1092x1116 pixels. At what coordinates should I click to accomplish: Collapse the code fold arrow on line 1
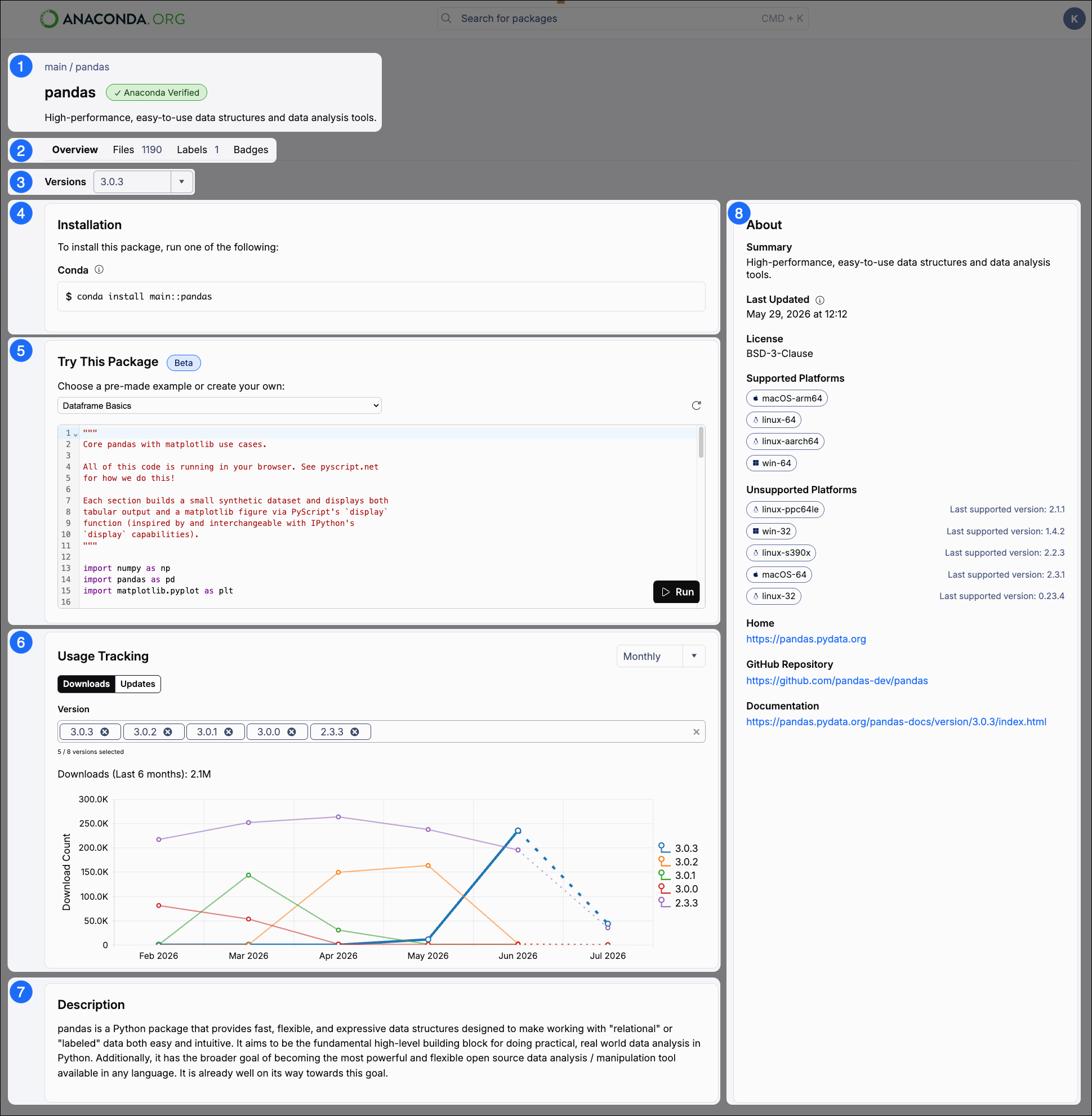point(75,435)
